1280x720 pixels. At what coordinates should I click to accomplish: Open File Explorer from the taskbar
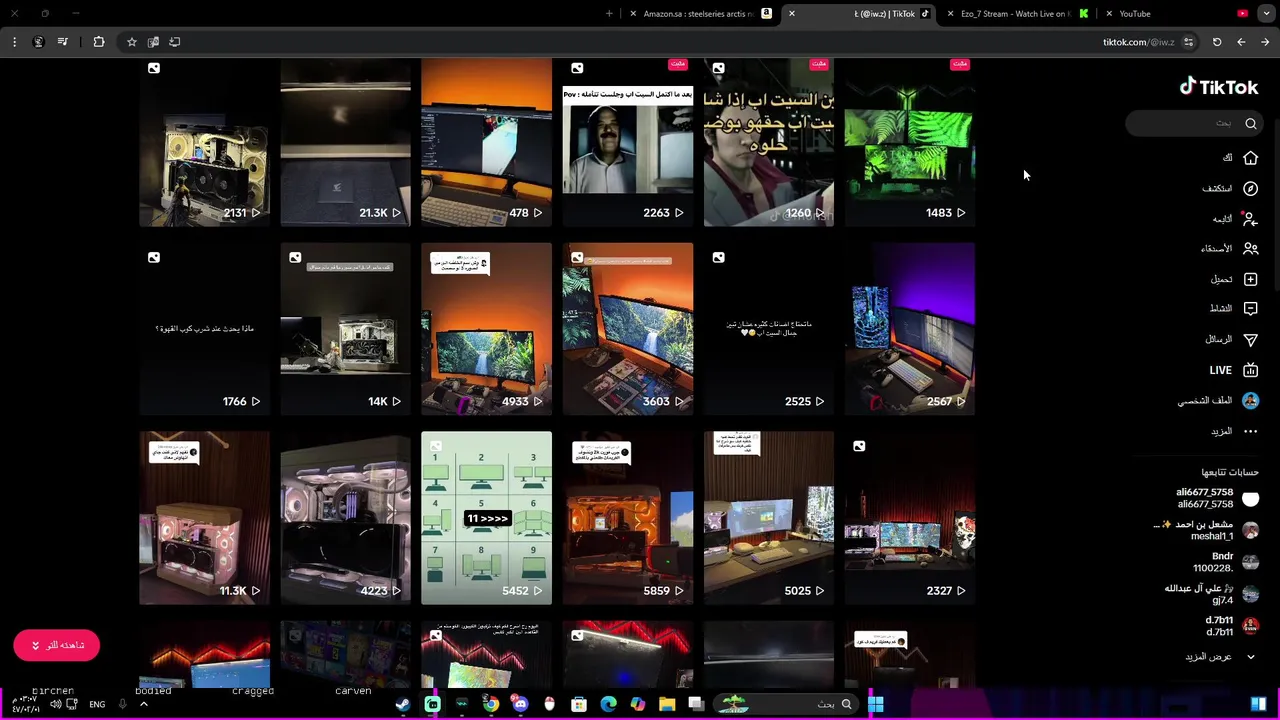[x=667, y=704]
